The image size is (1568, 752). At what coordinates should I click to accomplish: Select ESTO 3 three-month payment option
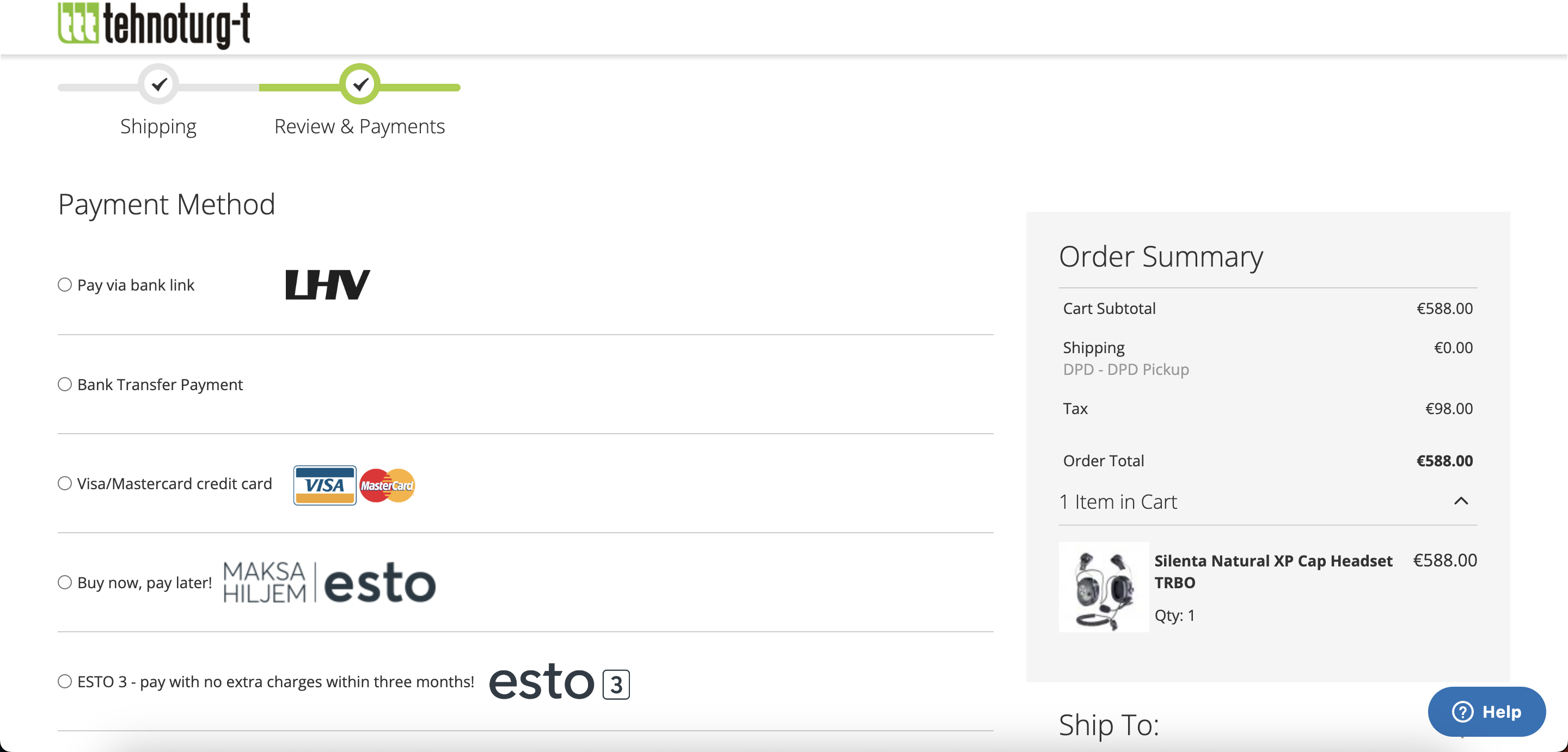point(65,681)
